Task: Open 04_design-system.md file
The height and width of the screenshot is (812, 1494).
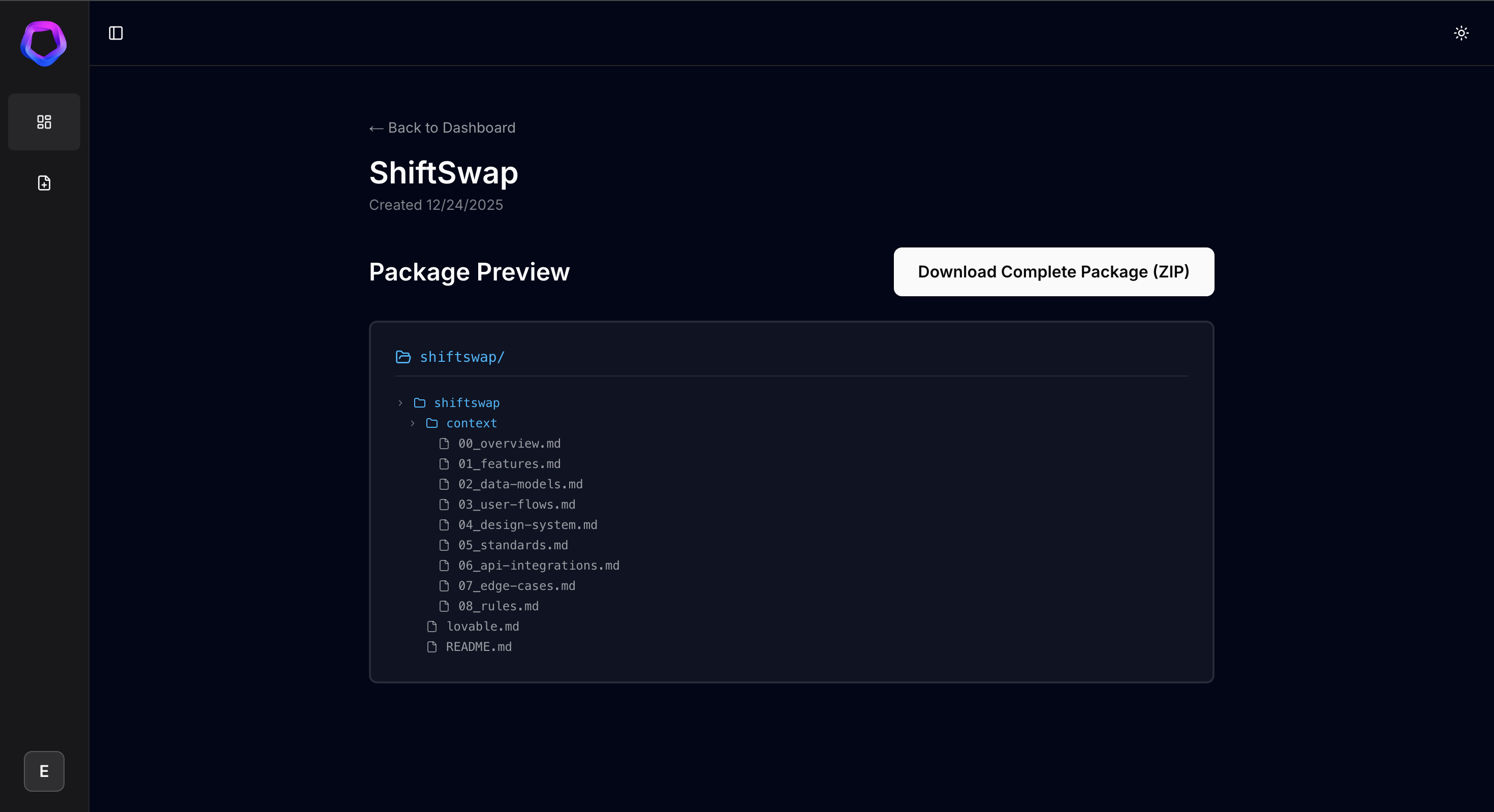Action: pos(527,525)
